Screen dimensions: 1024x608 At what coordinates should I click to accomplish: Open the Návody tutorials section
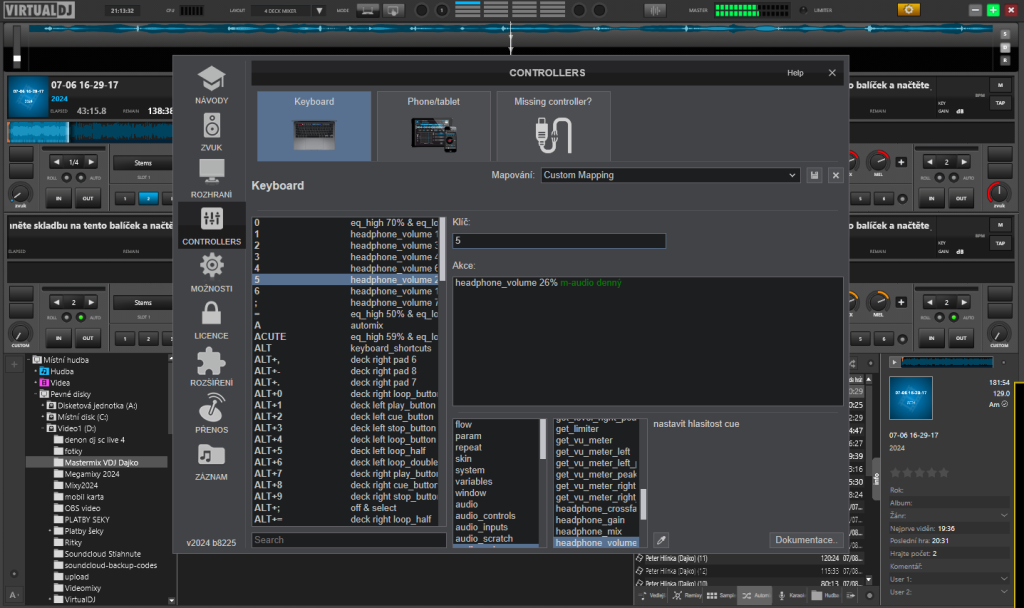tap(211, 85)
